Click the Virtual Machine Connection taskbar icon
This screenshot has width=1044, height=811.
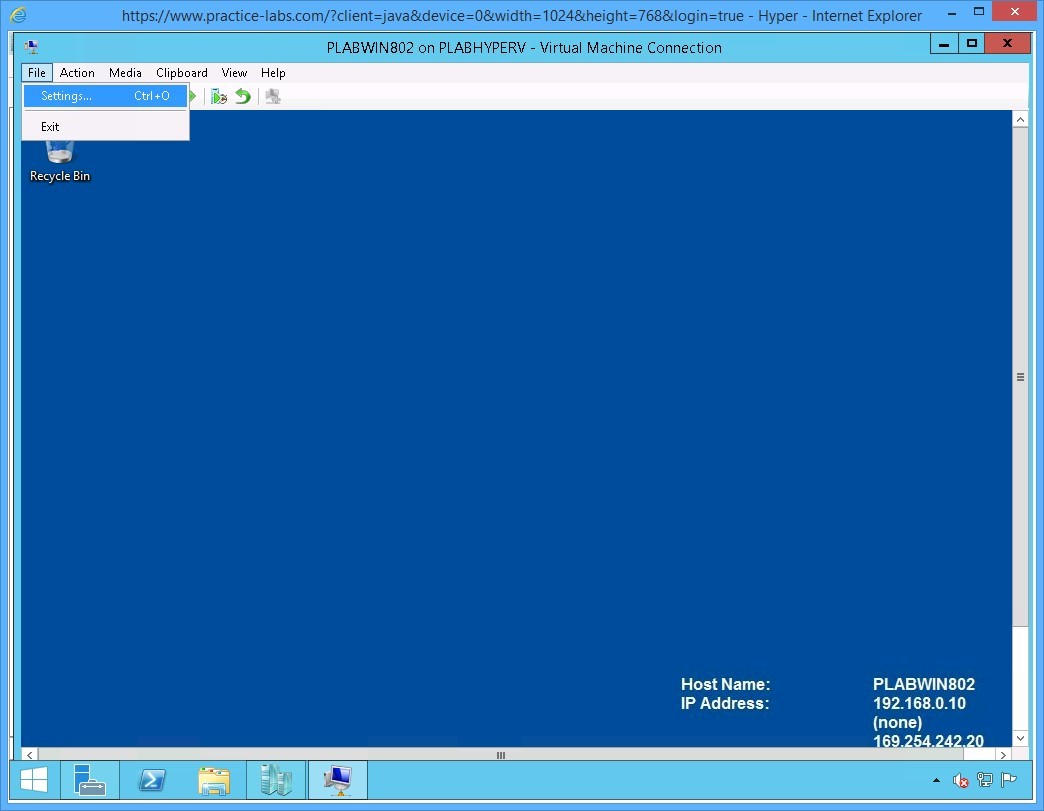337,780
